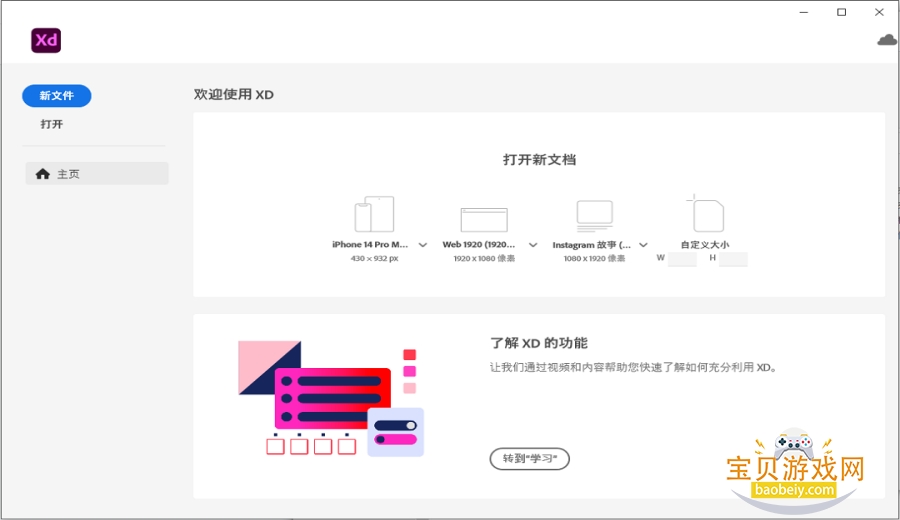Screen dimensions: 900x520
Task: Click the 1920 x 1080 像素 size text
Action: point(484,259)
